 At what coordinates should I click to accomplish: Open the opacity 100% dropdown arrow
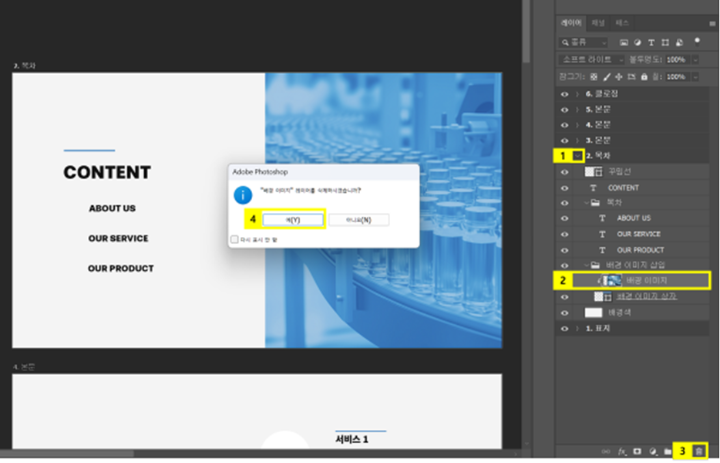tap(695, 60)
